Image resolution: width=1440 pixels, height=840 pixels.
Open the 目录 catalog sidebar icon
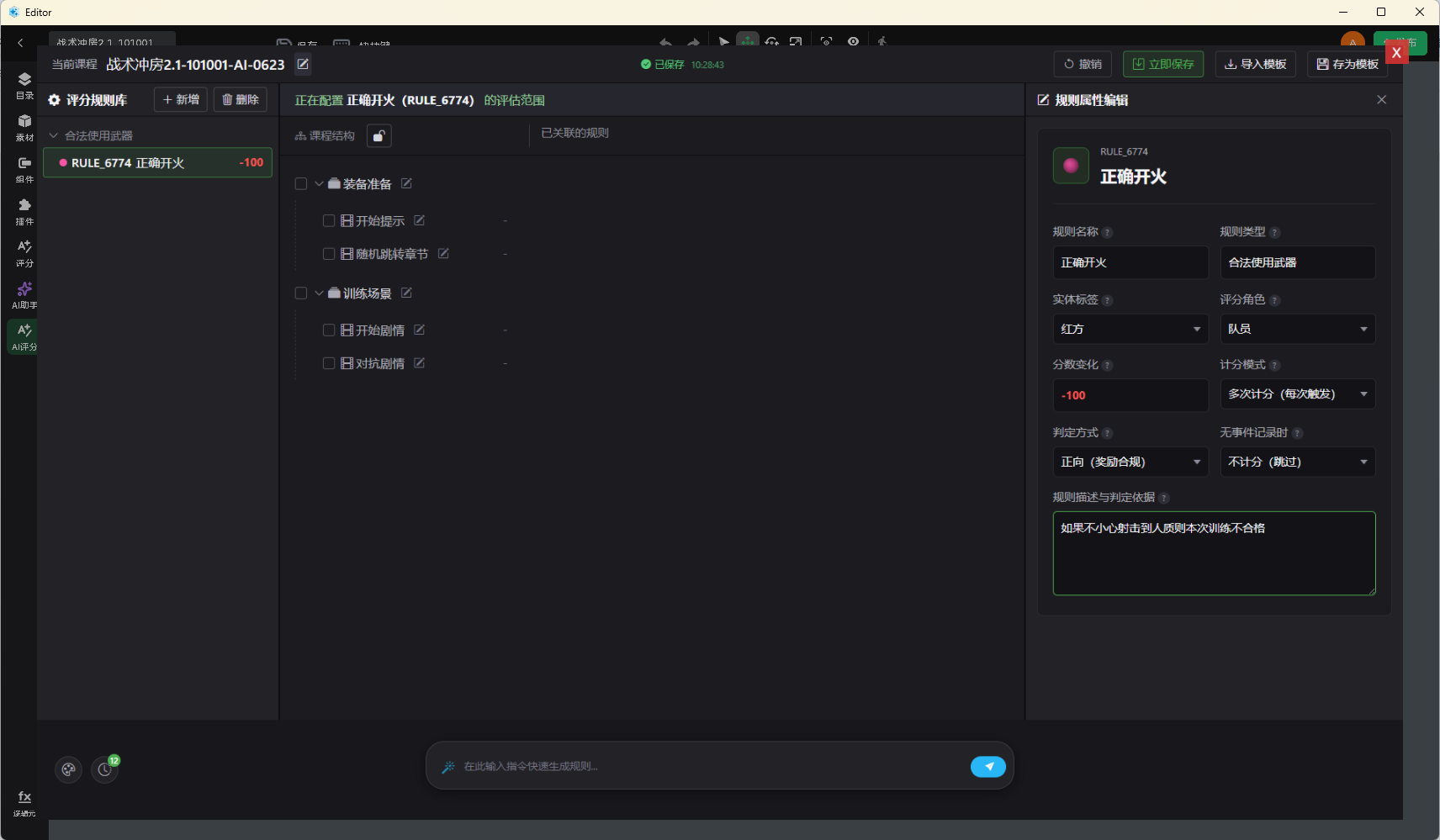coord(24,85)
